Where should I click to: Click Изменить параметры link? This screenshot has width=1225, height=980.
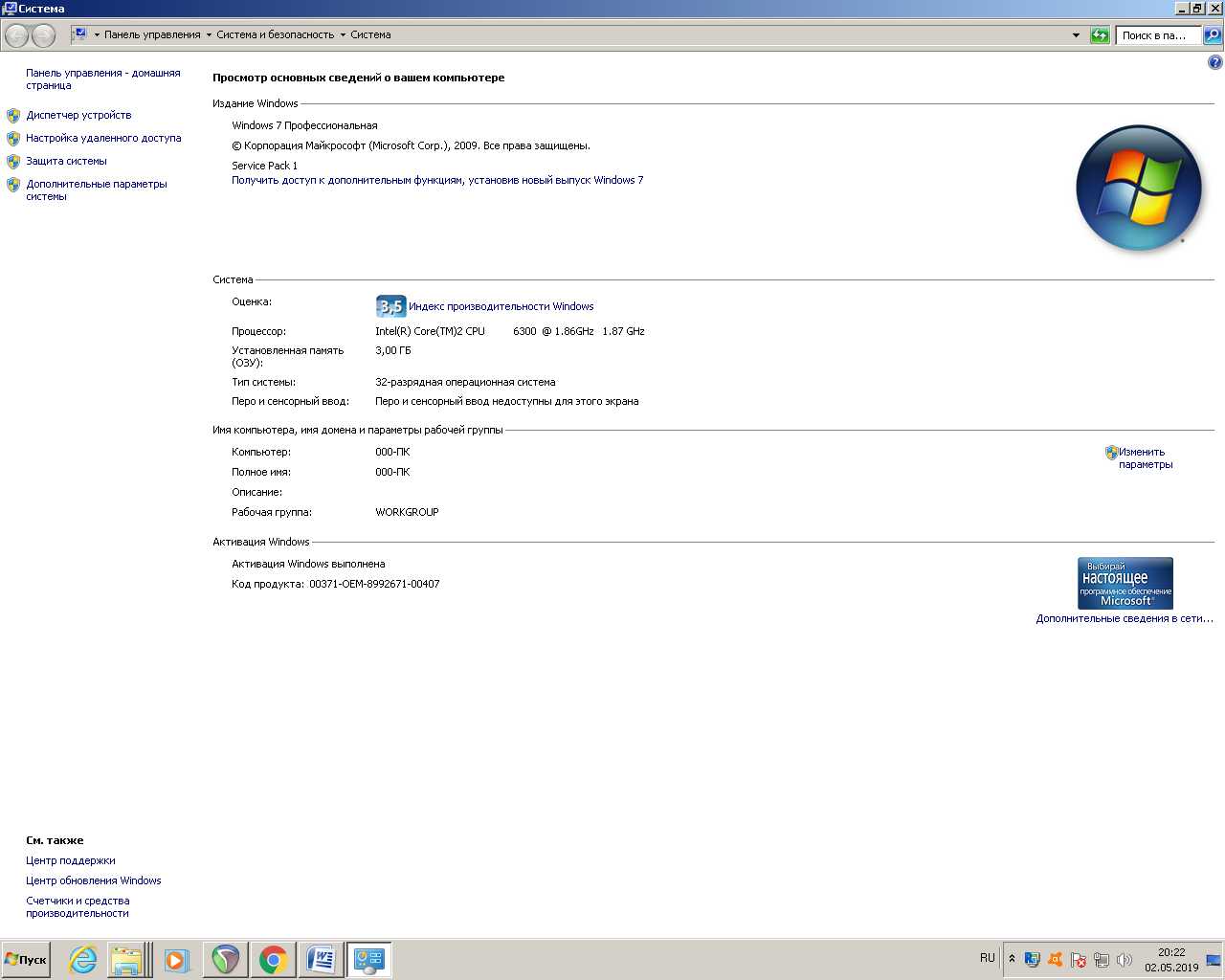tap(1146, 458)
